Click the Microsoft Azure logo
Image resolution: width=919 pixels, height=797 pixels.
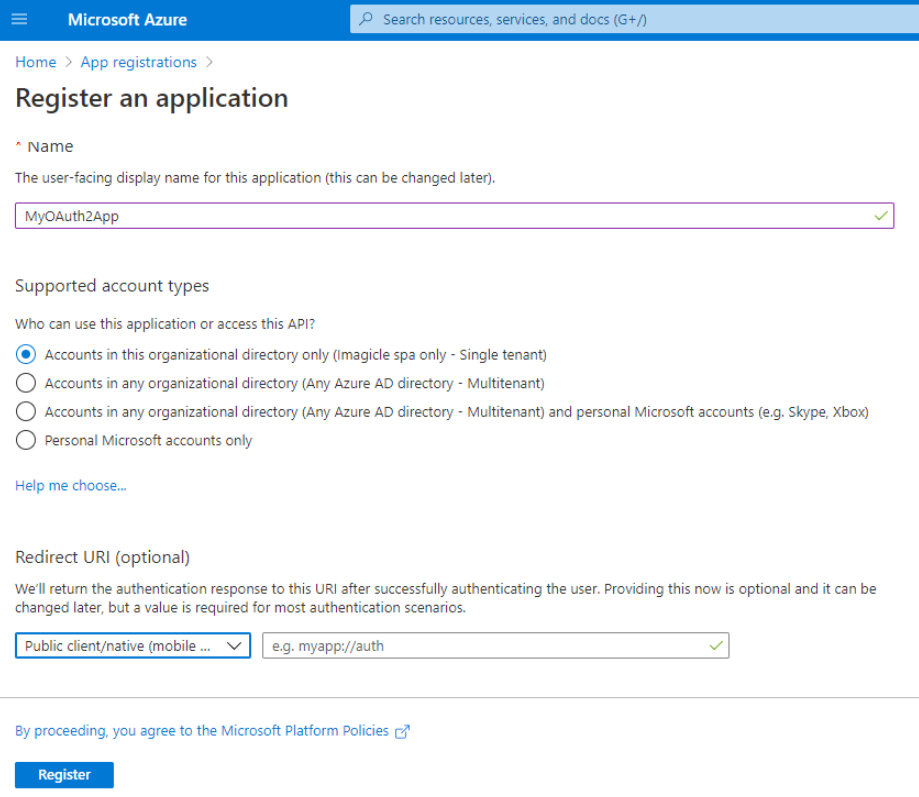click(x=127, y=19)
